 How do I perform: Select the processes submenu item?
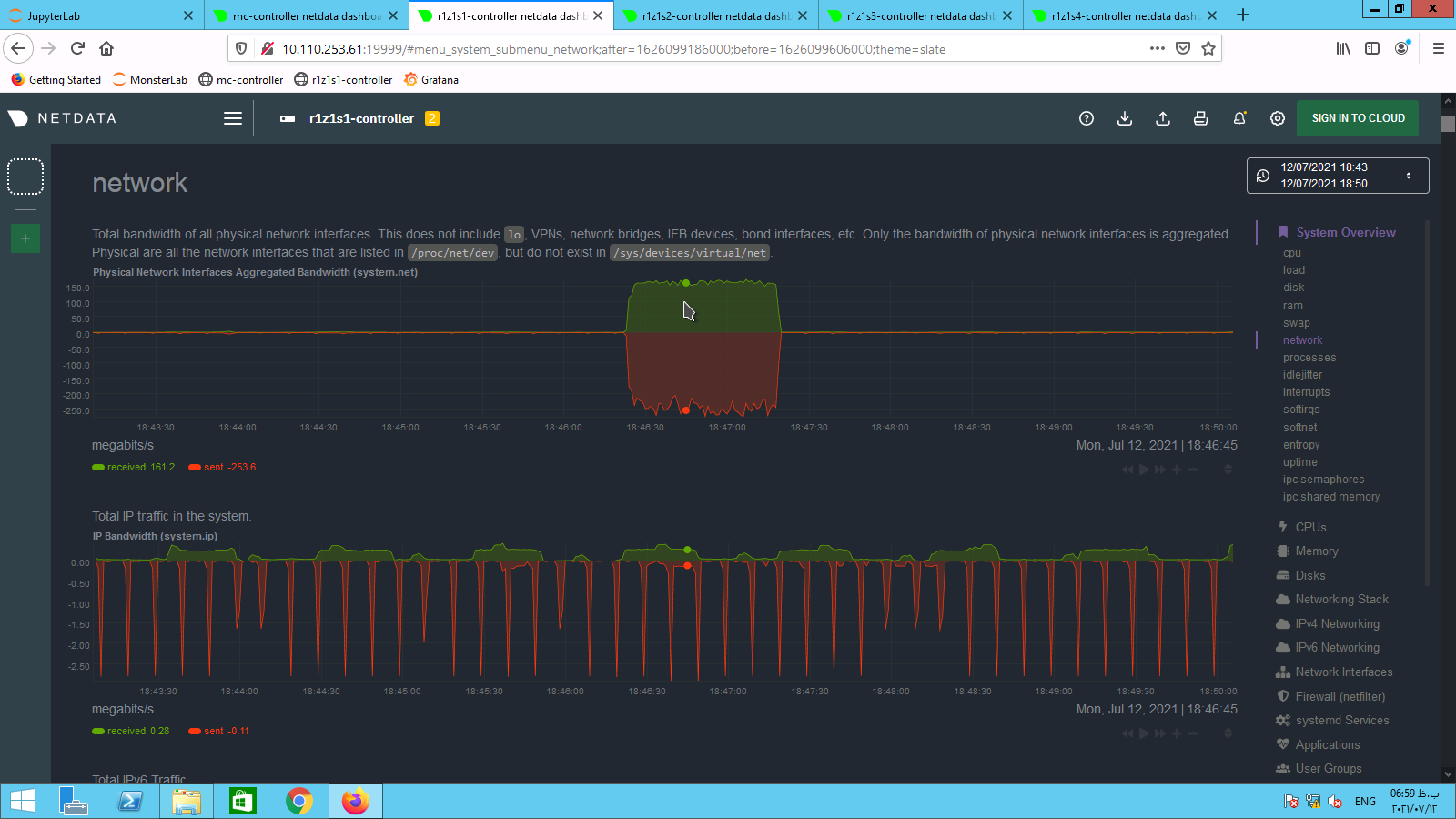pyautogui.click(x=1309, y=358)
